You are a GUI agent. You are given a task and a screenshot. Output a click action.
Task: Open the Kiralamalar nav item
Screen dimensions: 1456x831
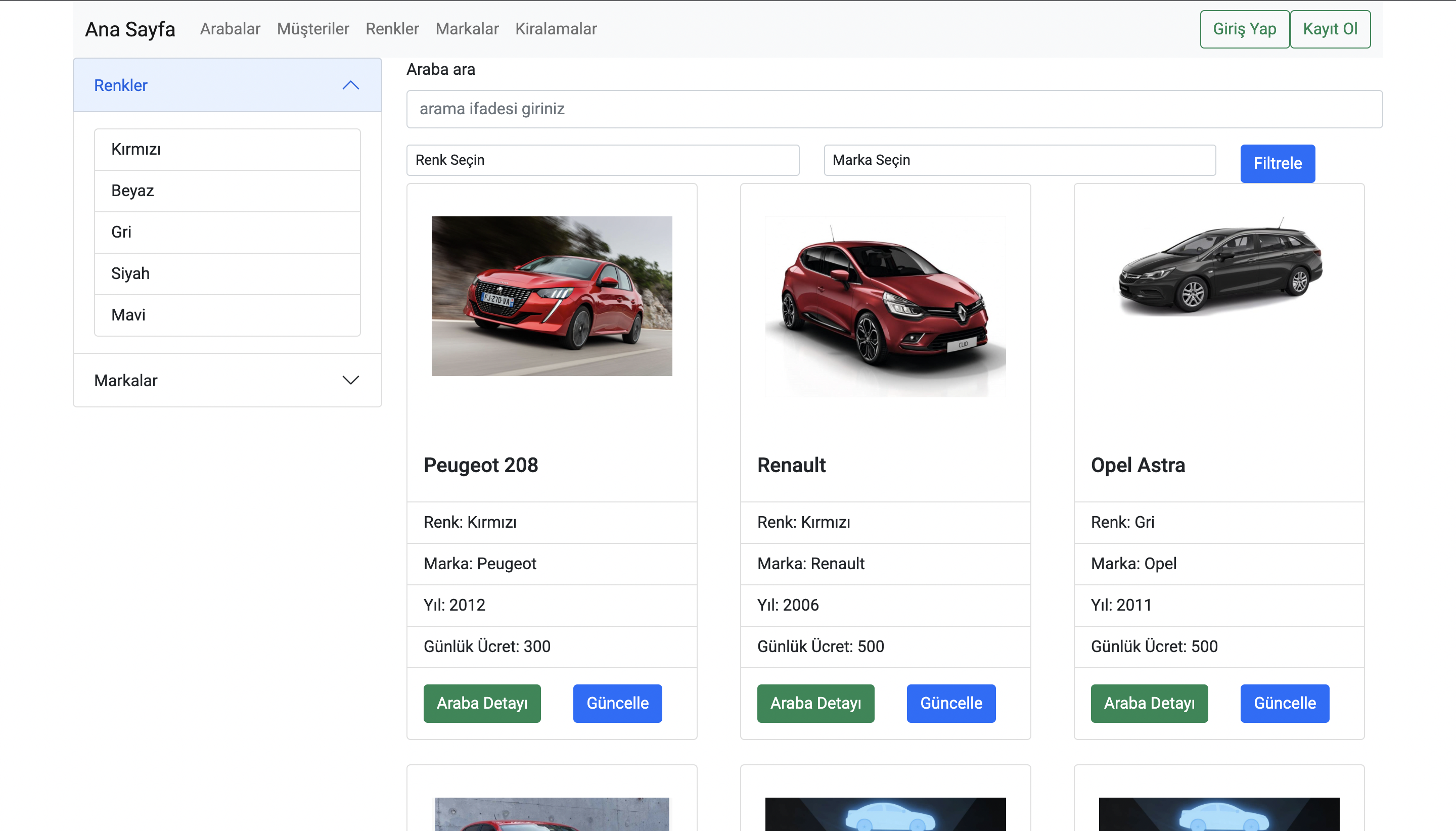point(556,29)
